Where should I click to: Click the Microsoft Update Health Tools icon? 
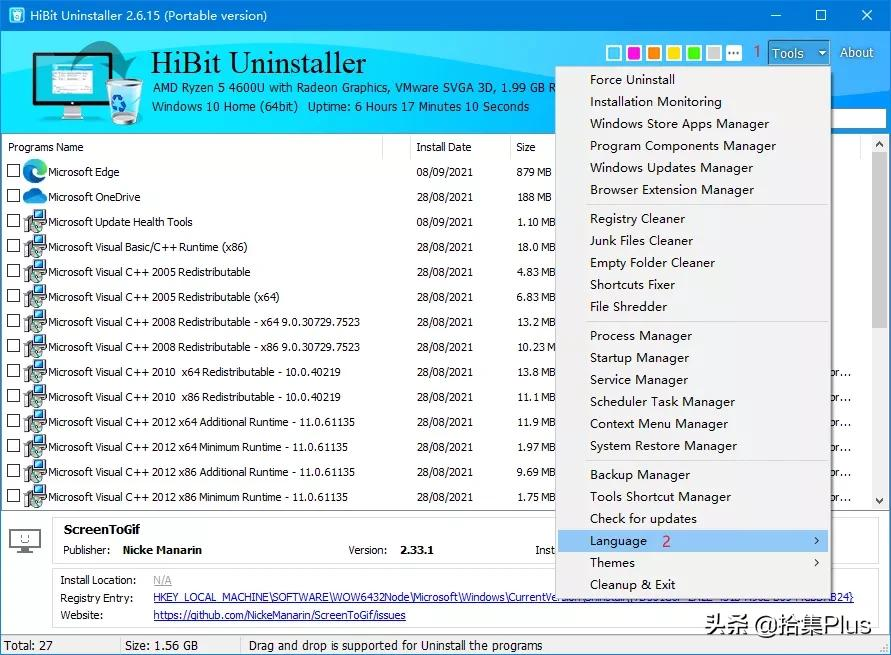35,222
